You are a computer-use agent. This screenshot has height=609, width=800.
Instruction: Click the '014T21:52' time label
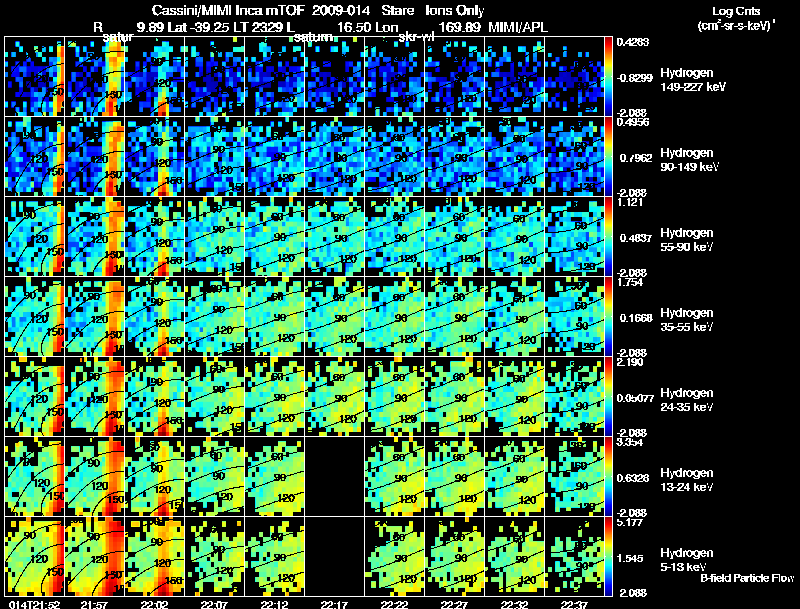click(35, 604)
